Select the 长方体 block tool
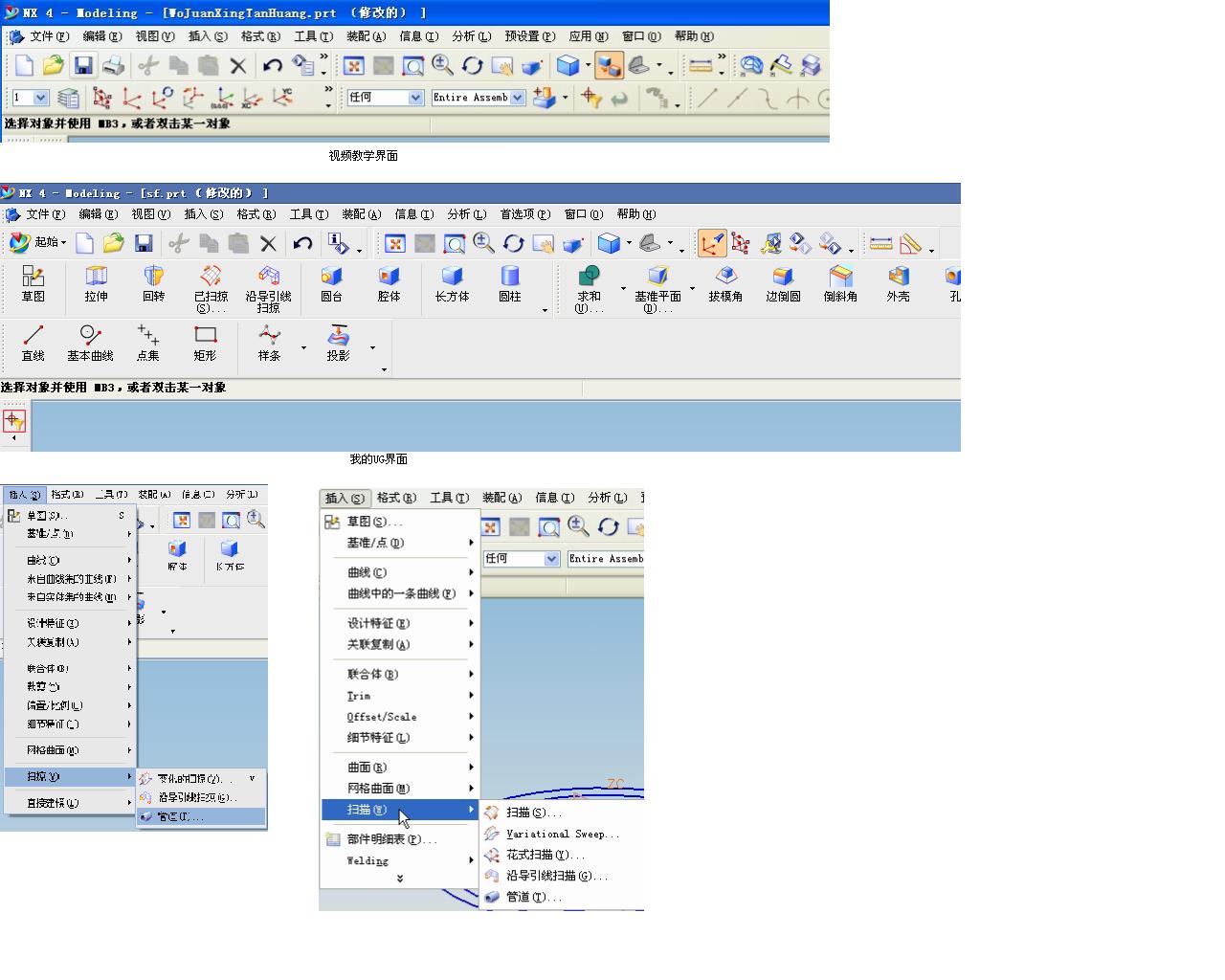Viewport: 1225px width, 980px height. tap(453, 284)
